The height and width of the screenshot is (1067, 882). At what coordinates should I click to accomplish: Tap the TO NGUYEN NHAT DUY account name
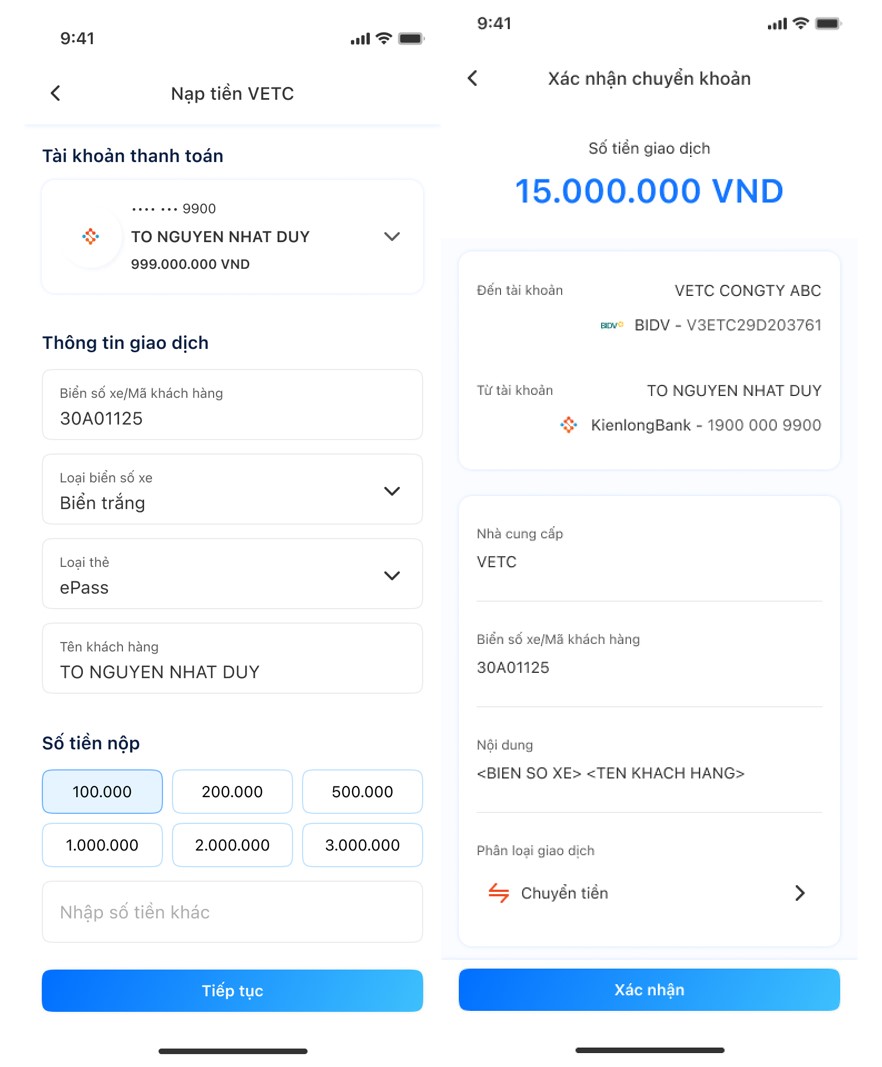coord(220,237)
